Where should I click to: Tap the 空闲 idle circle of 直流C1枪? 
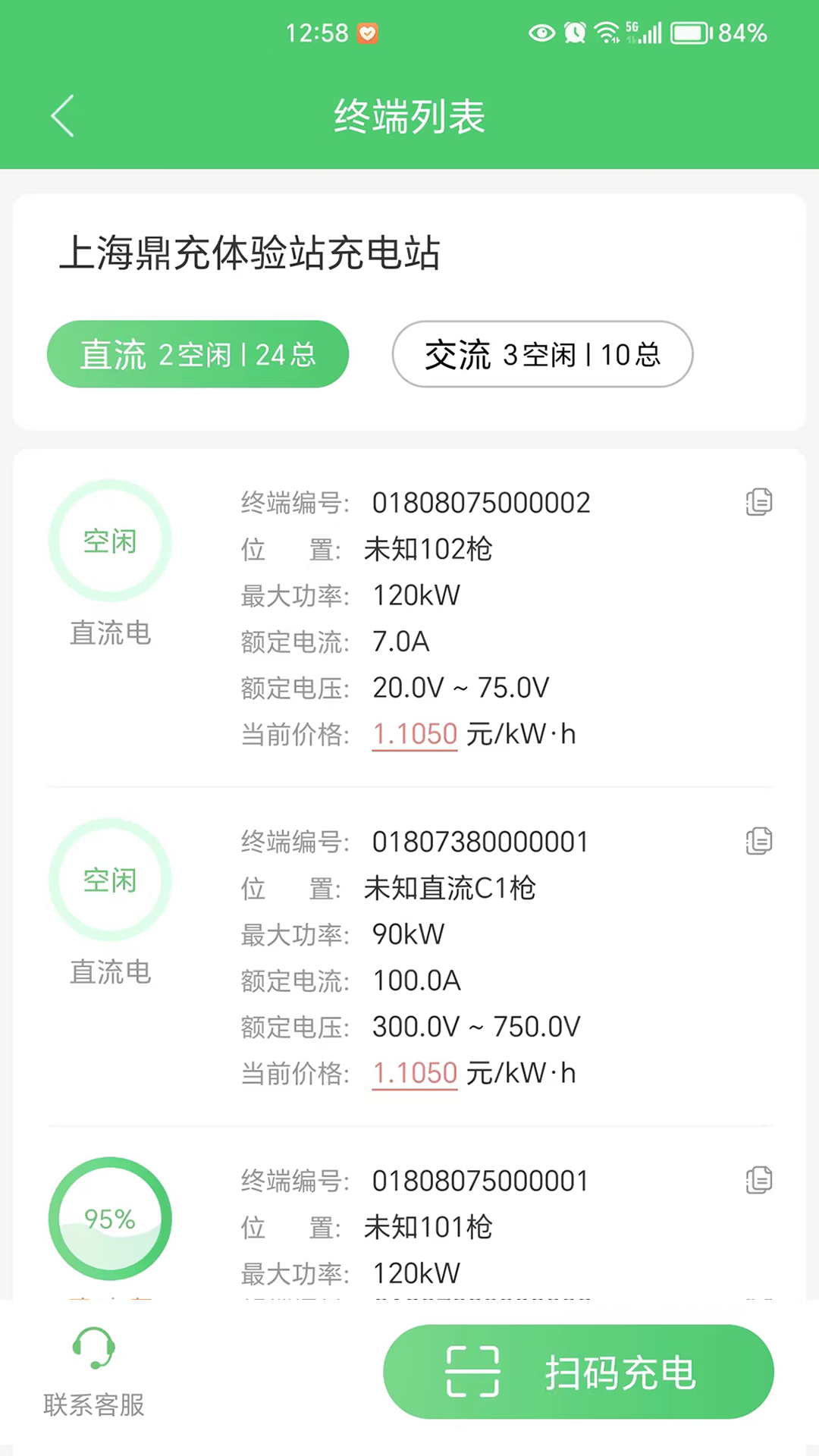(110, 880)
